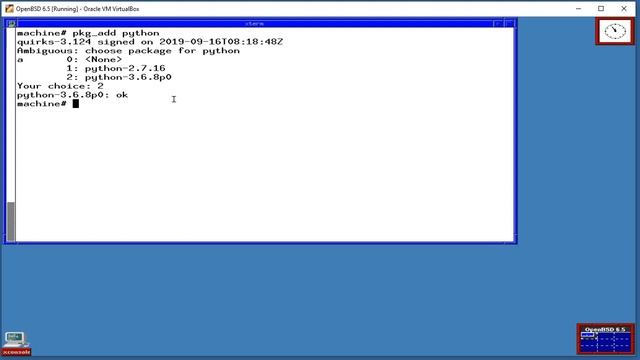Viewport: 640px width, 360px height.
Task: Open the xterm window menu button
Action: click(11, 24)
